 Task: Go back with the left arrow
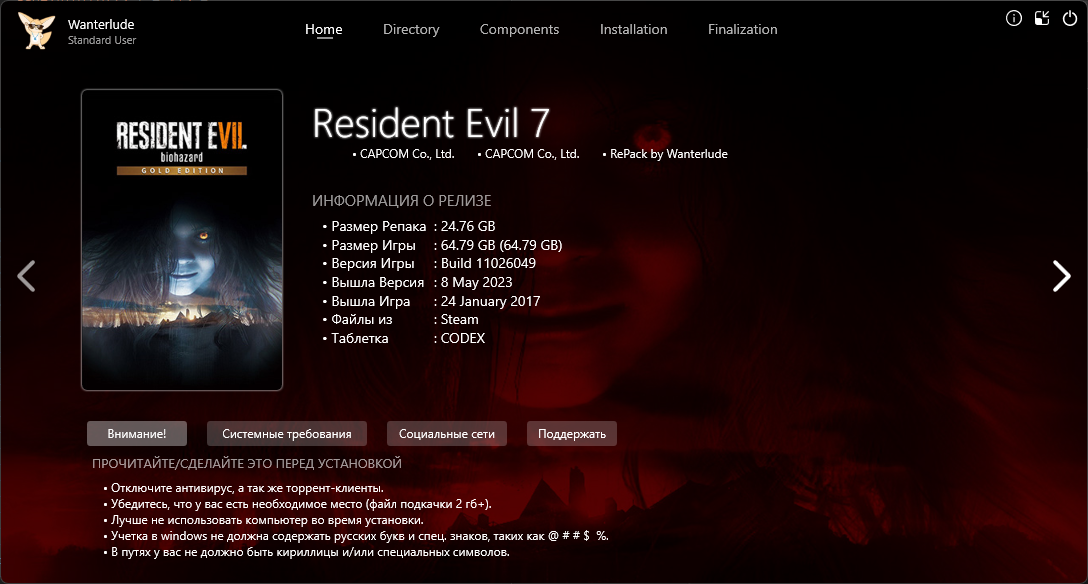click(x=27, y=276)
